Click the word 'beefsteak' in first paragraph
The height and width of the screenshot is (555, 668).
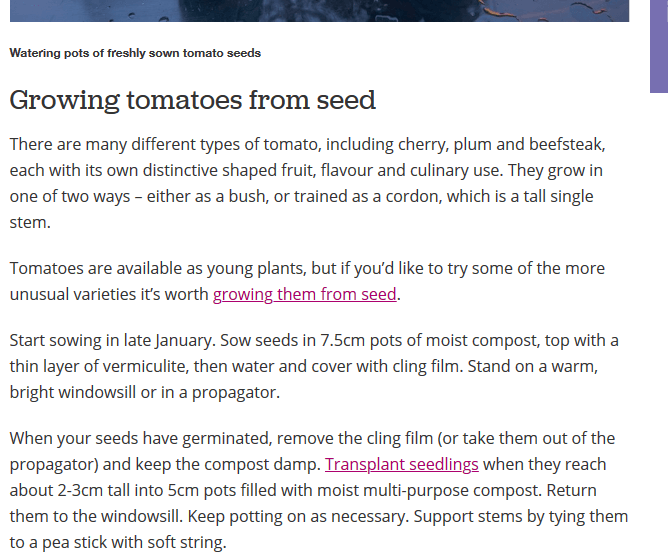(x=567, y=144)
